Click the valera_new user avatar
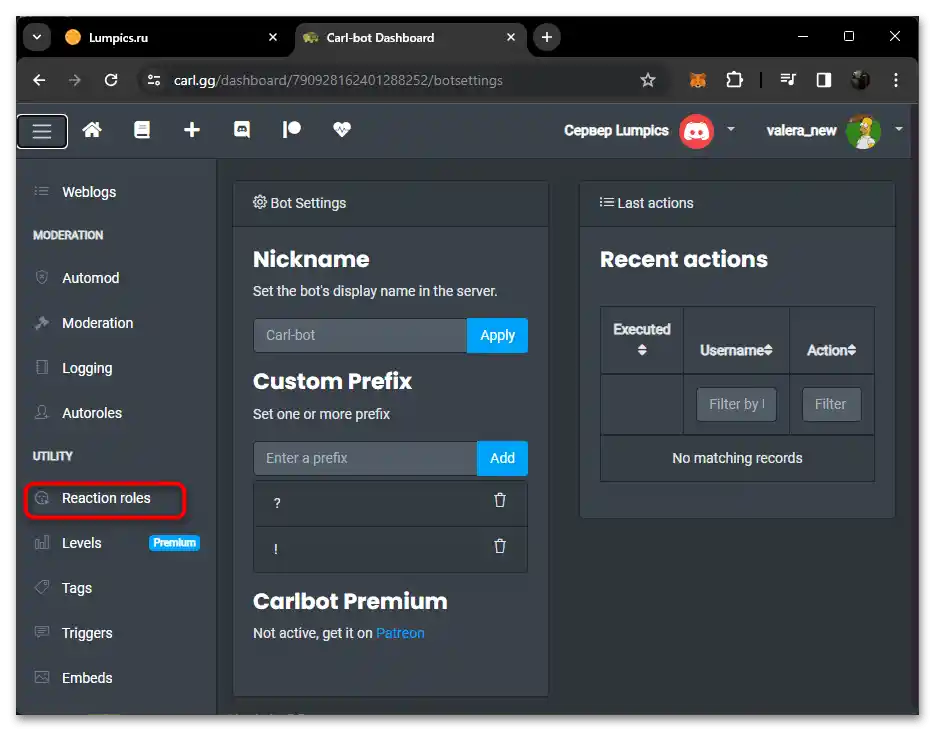 (x=863, y=131)
